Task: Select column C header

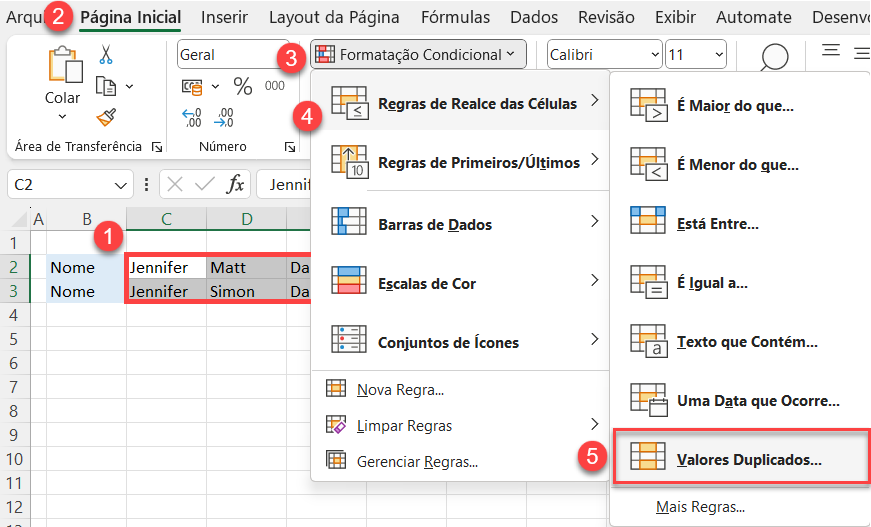Action: (x=166, y=219)
